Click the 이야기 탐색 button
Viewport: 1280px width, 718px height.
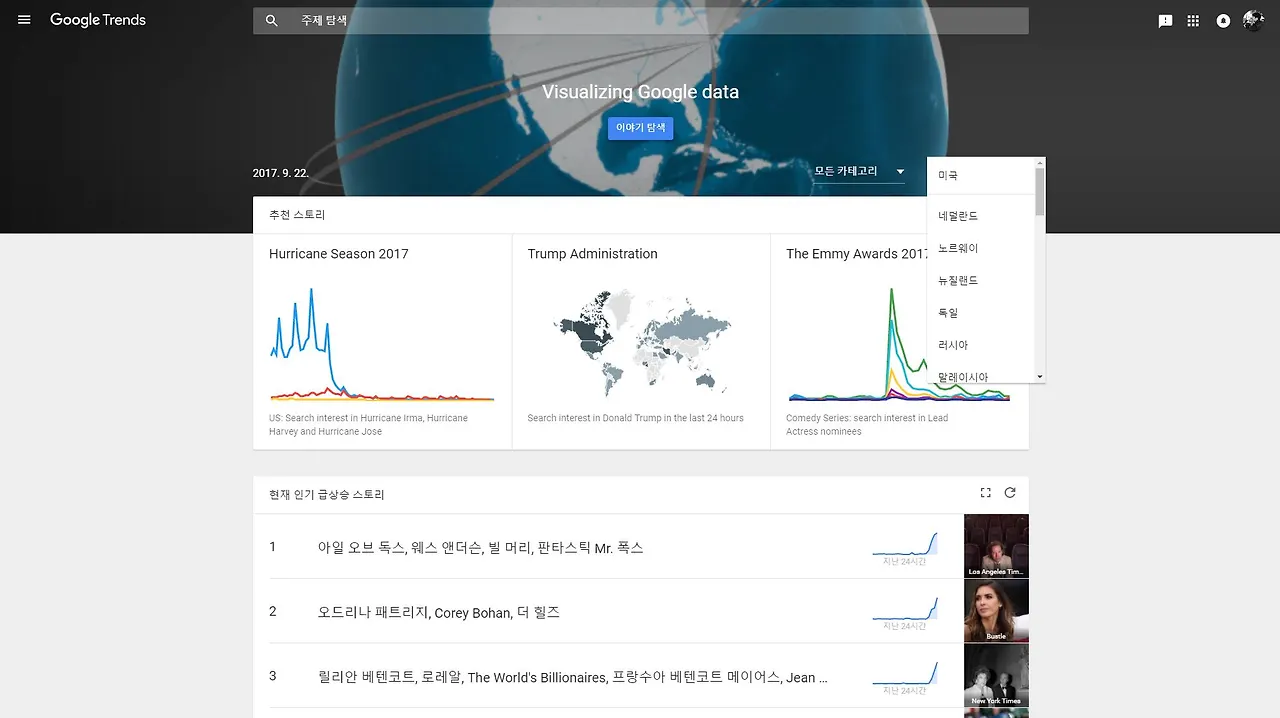(640, 128)
